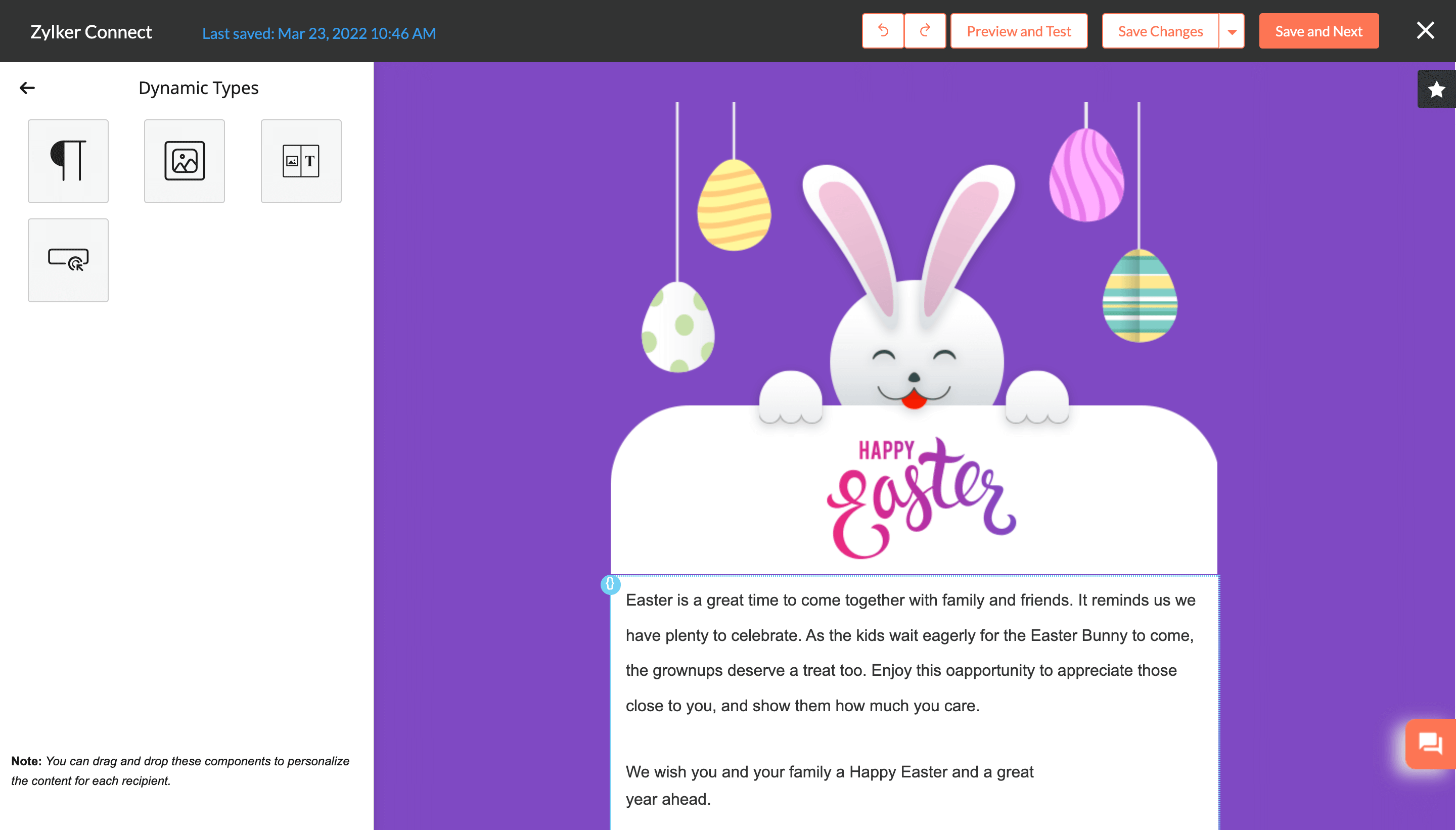Click the Save and Next button
Screen dimensions: 1456x830
point(1318,31)
